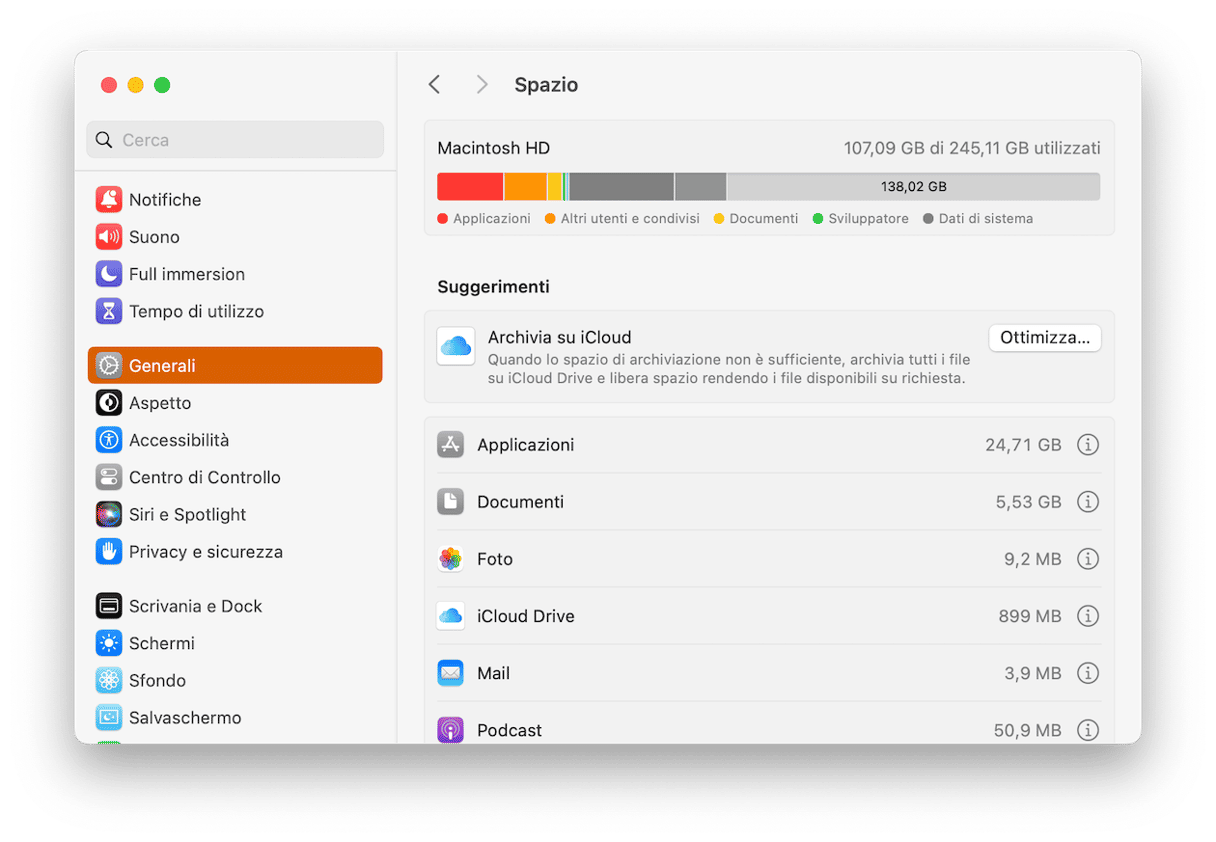
Task: Click the Ottimizza… button
Action: (1044, 338)
